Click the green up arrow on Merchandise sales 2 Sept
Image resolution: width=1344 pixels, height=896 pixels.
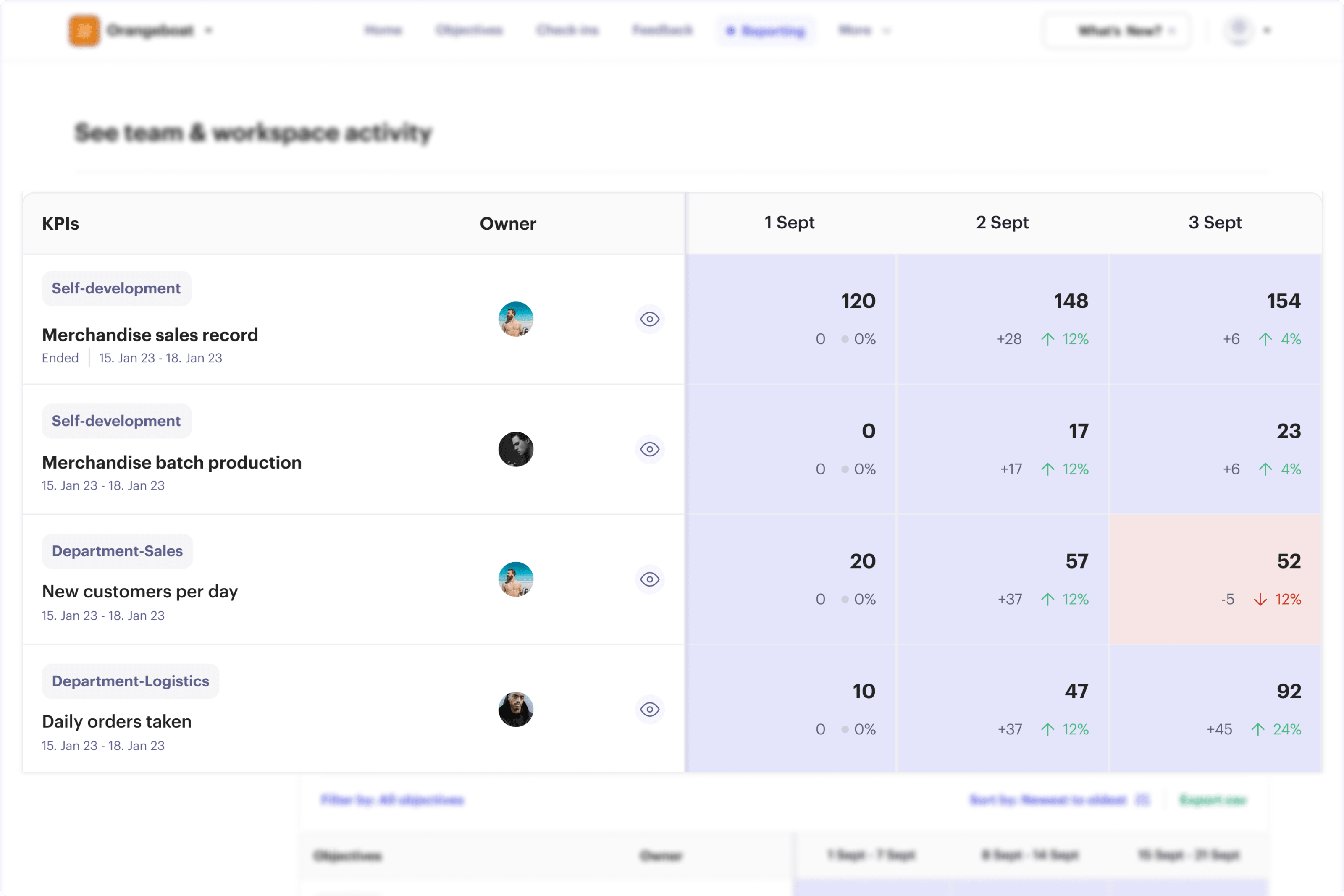click(1047, 339)
